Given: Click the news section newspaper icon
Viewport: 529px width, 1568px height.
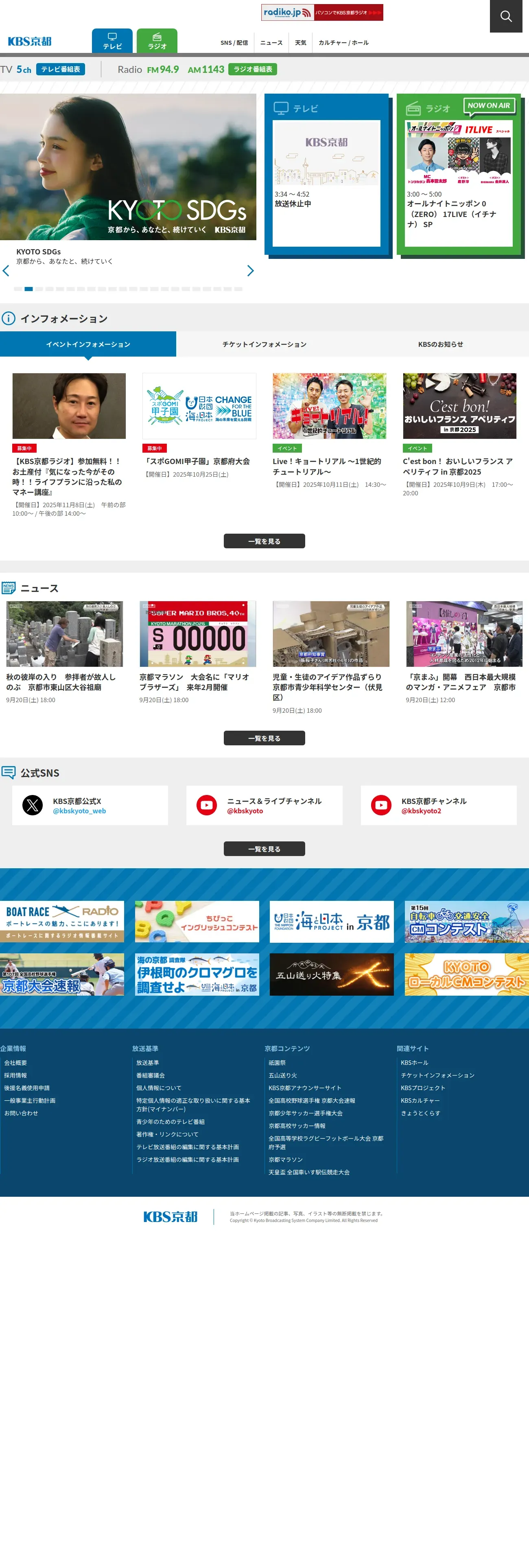Looking at the screenshot, I should coord(9,588).
